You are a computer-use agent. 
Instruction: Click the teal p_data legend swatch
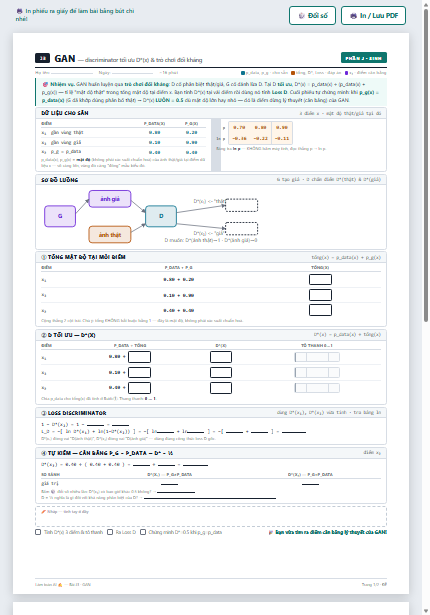[x=243, y=73]
